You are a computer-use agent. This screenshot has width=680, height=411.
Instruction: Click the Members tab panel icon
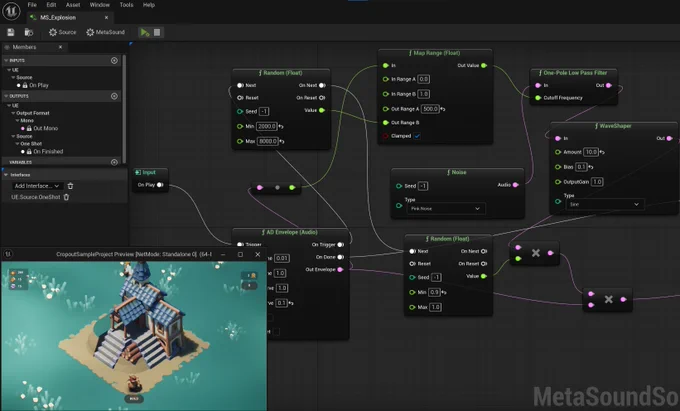(7, 47)
